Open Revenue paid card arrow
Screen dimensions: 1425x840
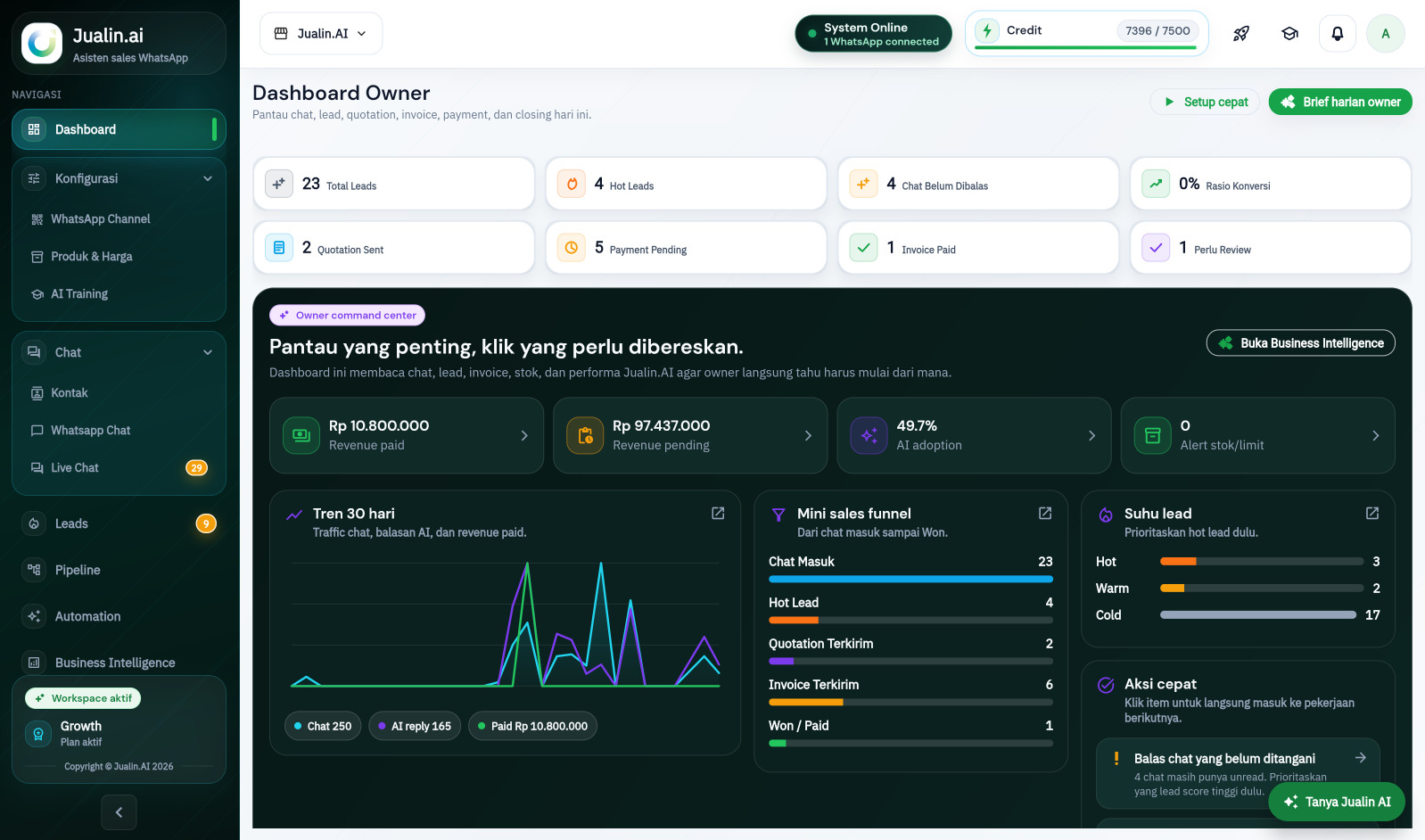point(524,435)
